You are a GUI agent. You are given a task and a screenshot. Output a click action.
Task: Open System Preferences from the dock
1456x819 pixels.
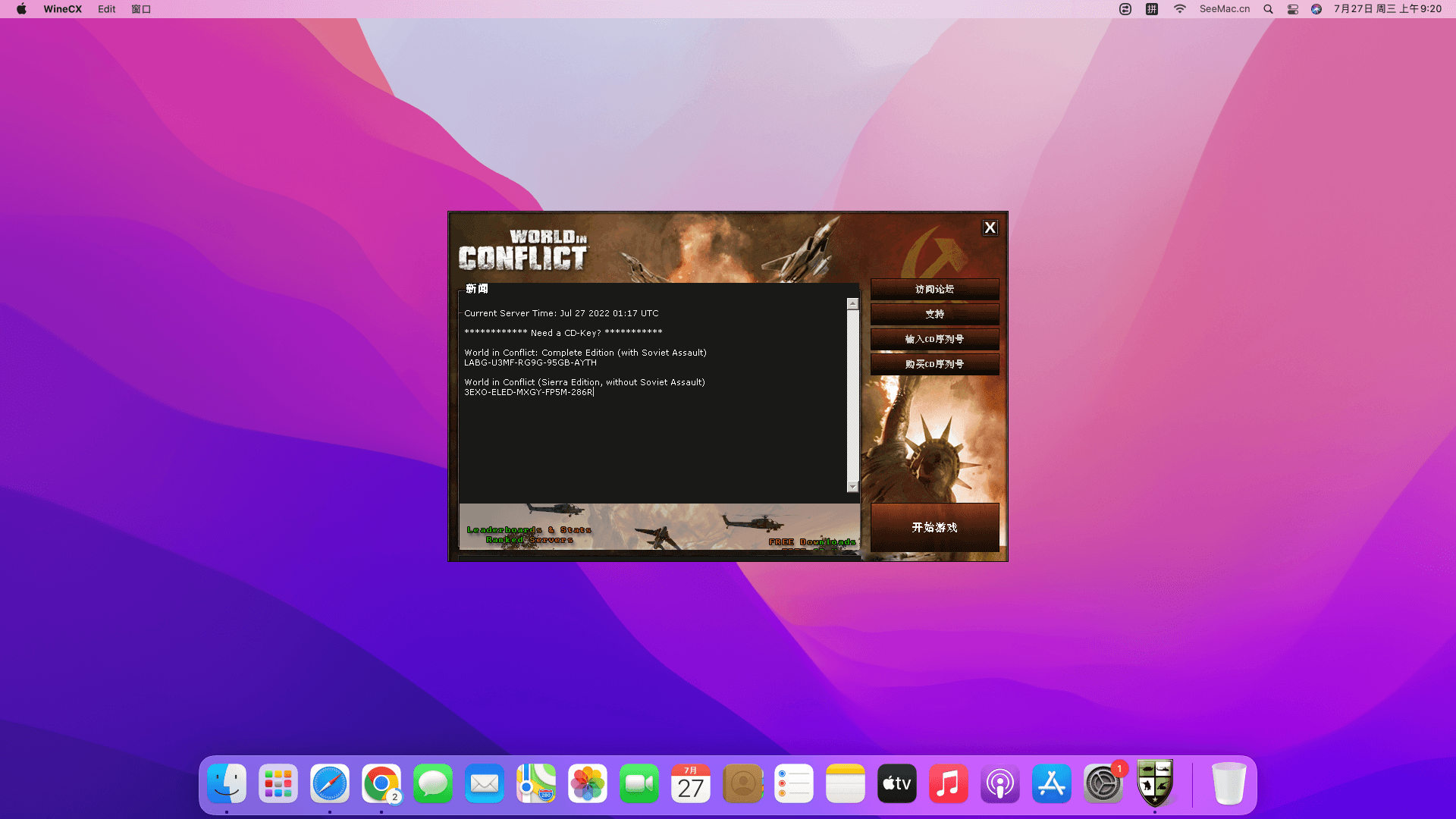click(1103, 783)
